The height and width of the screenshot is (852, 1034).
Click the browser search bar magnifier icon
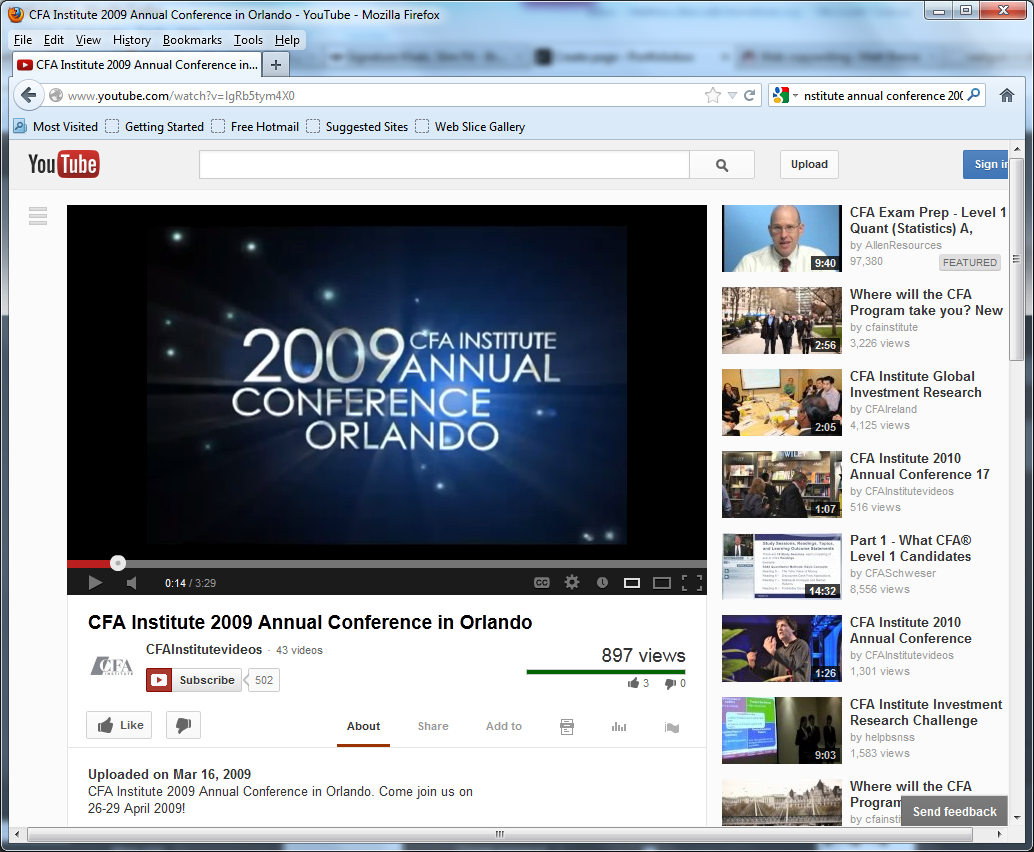pyautogui.click(x=973, y=95)
